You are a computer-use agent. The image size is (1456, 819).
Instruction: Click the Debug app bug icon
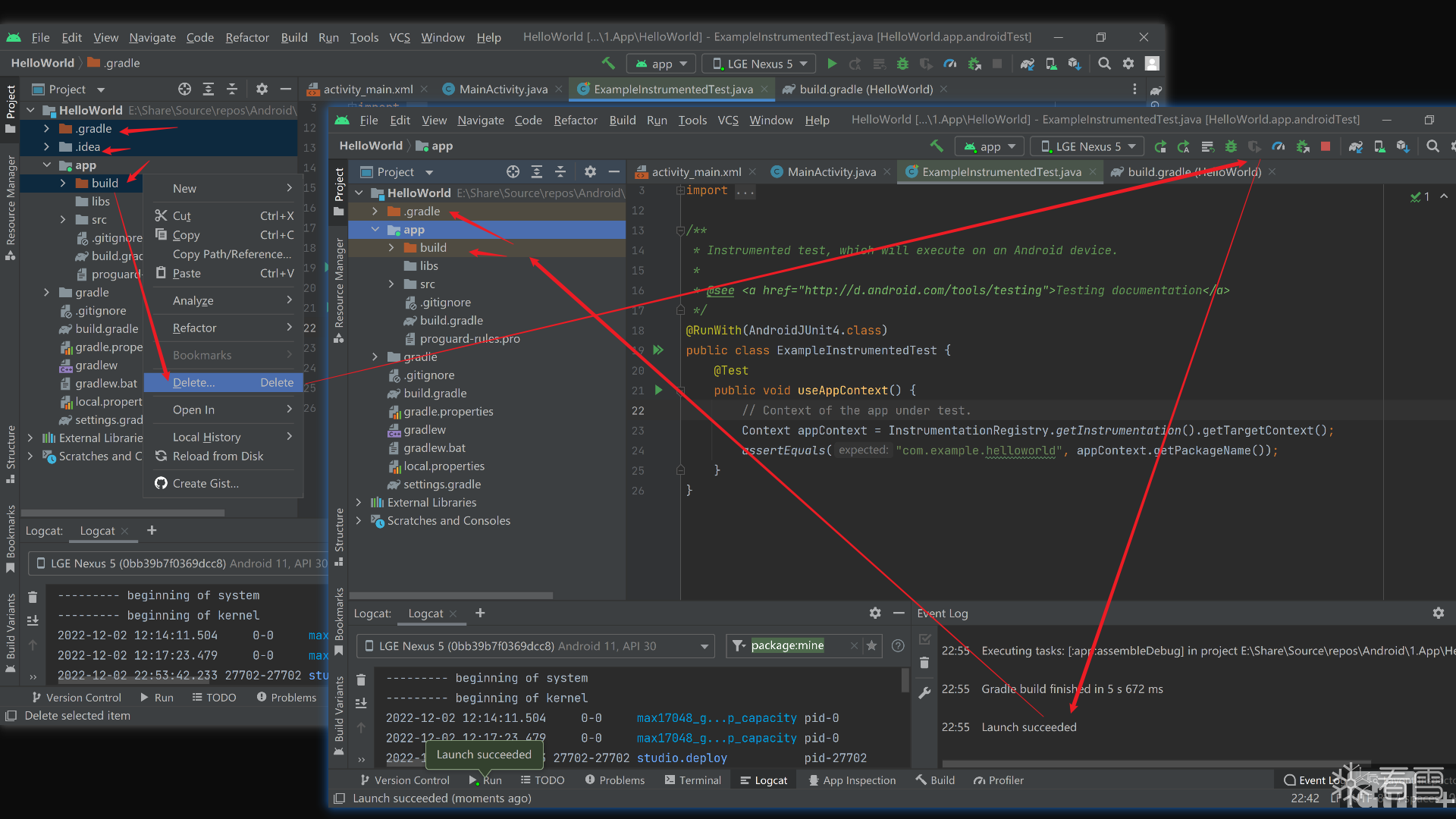coord(1231,146)
